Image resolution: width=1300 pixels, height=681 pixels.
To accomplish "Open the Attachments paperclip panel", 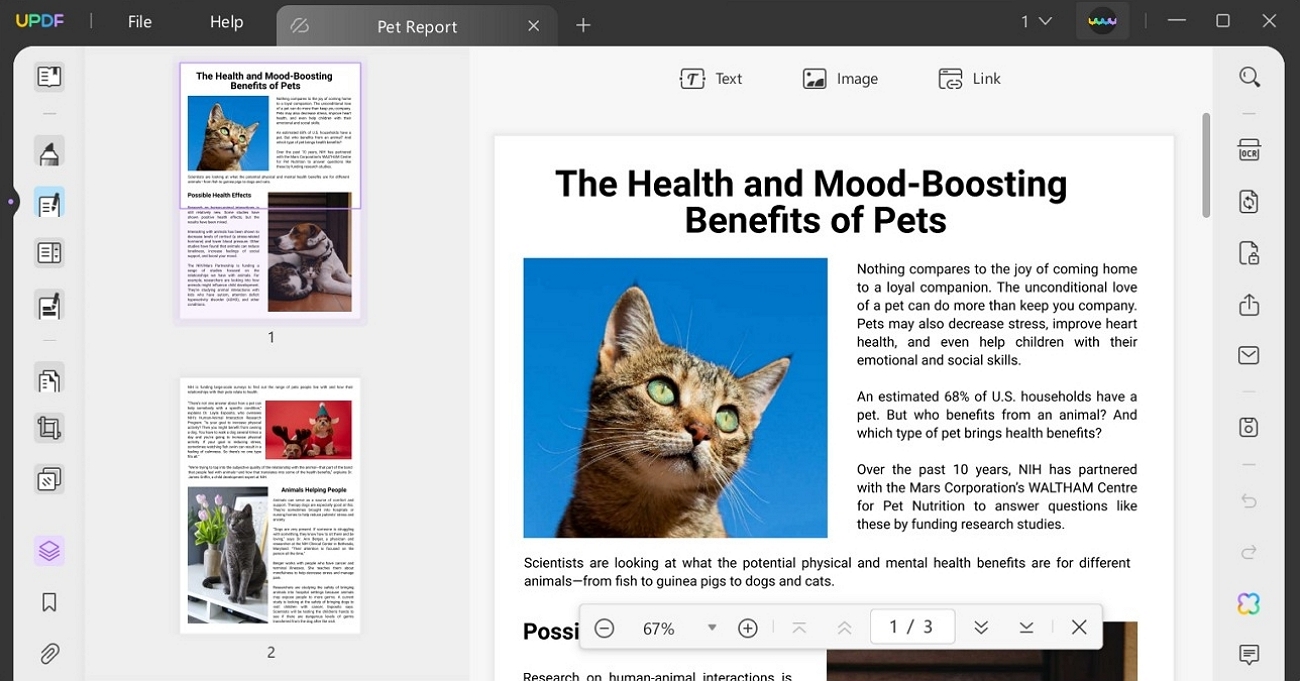I will [49, 654].
